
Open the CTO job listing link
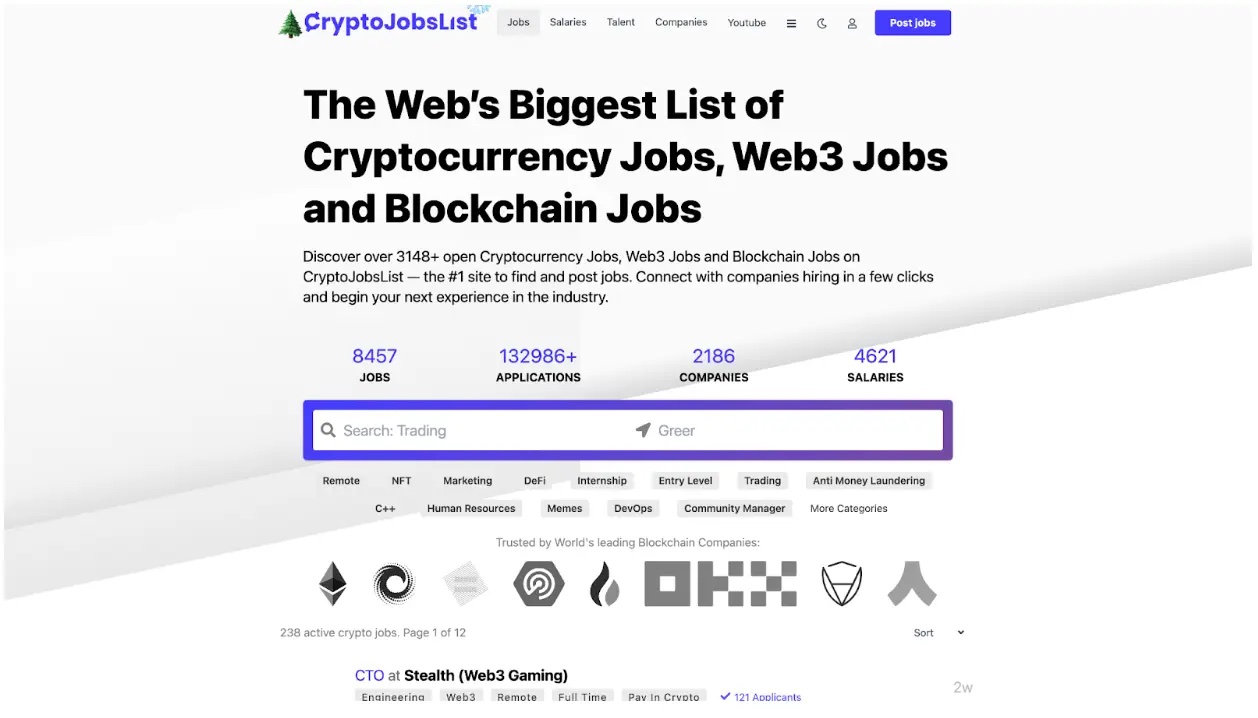[x=369, y=675]
